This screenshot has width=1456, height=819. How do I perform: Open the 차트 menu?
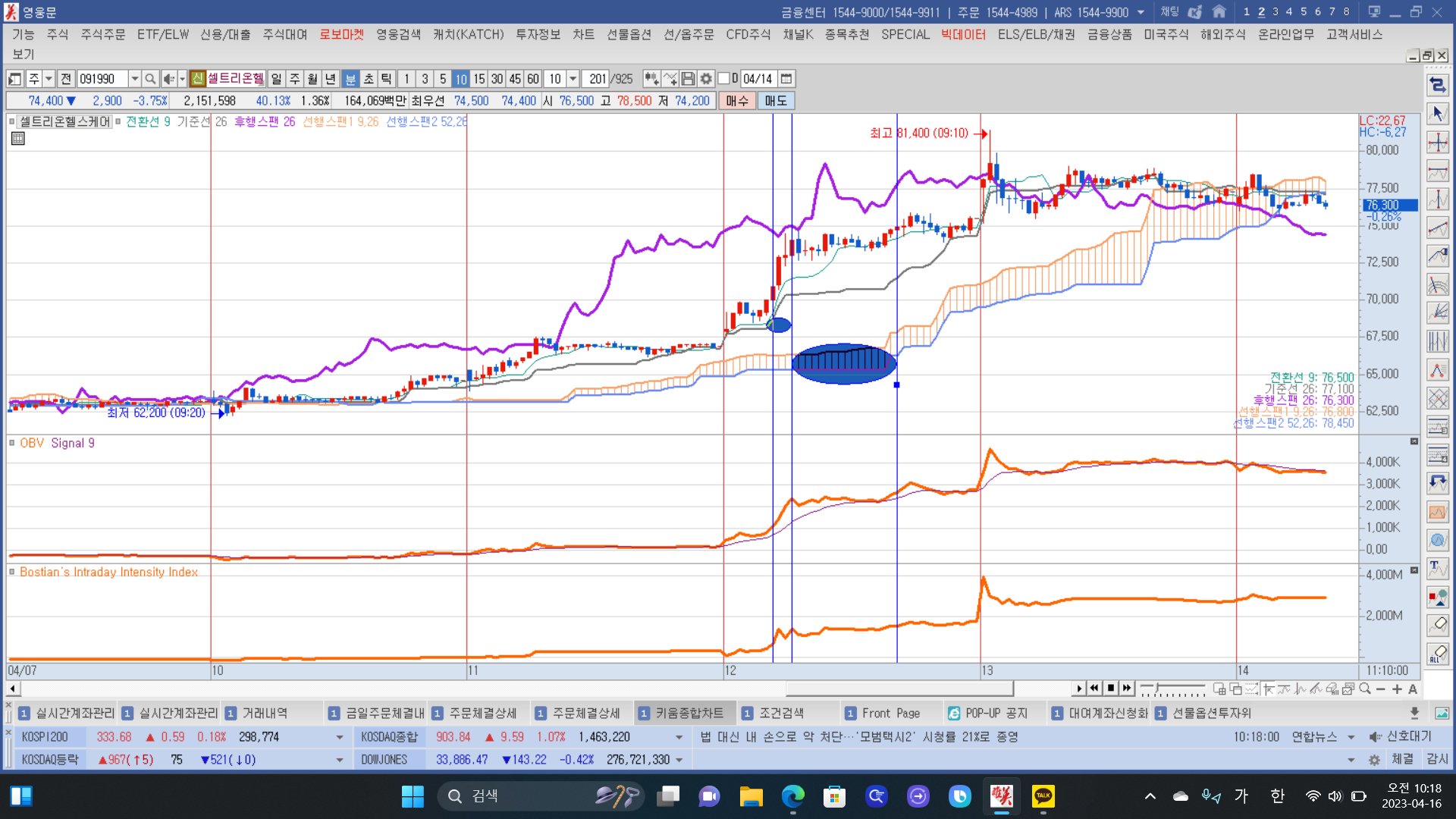[x=583, y=35]
